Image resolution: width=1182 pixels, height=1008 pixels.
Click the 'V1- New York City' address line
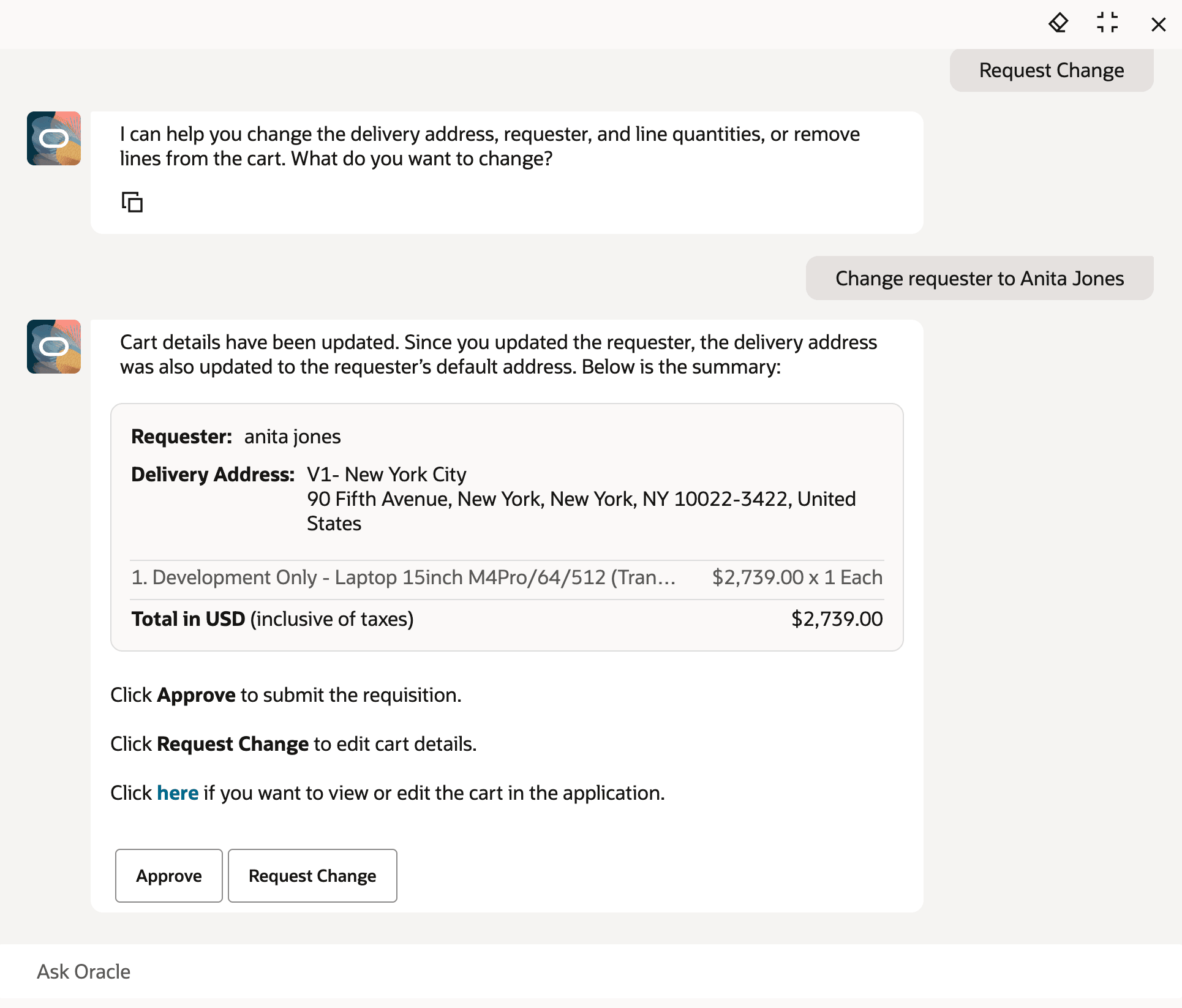(386, 475)
